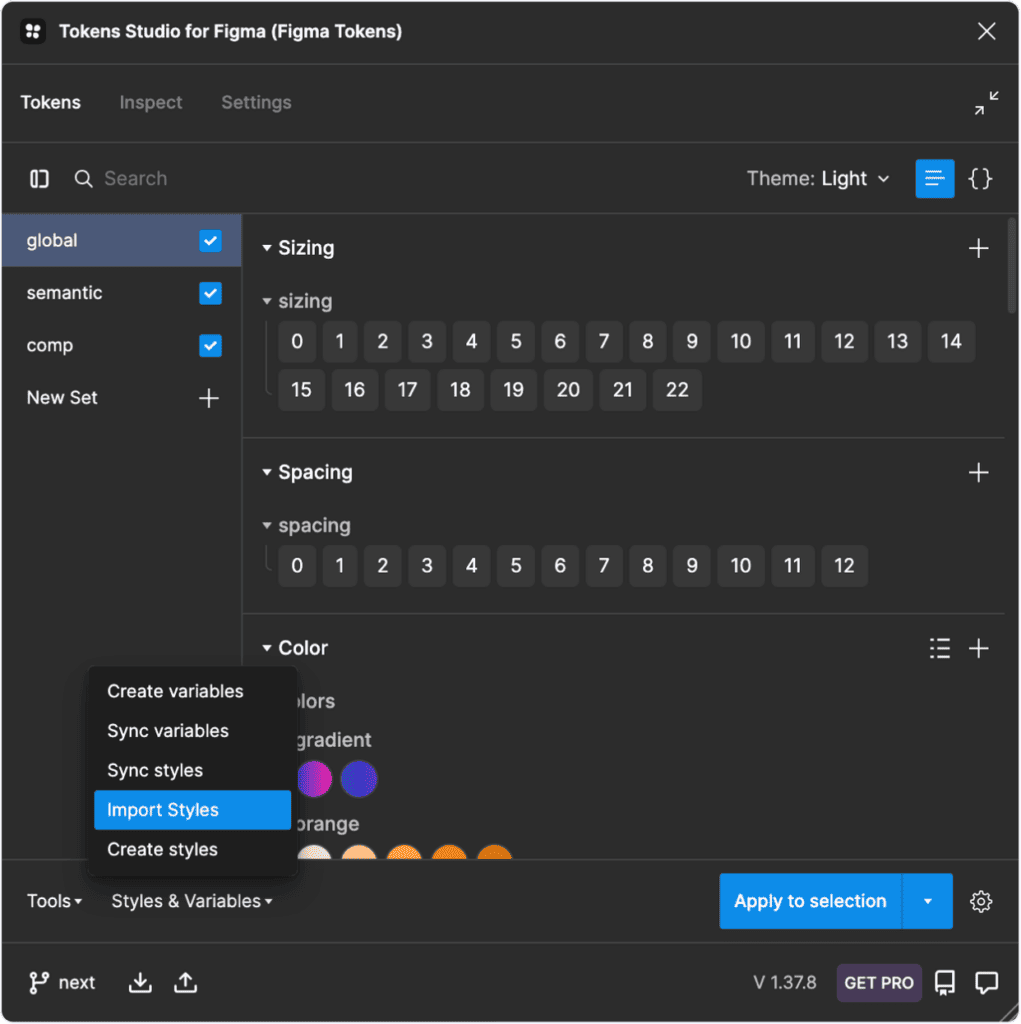Image resolution: width=1021 pixels, height=1024 pixels.
Task: Switch to the Inspect tab
Action: (151, 103)
